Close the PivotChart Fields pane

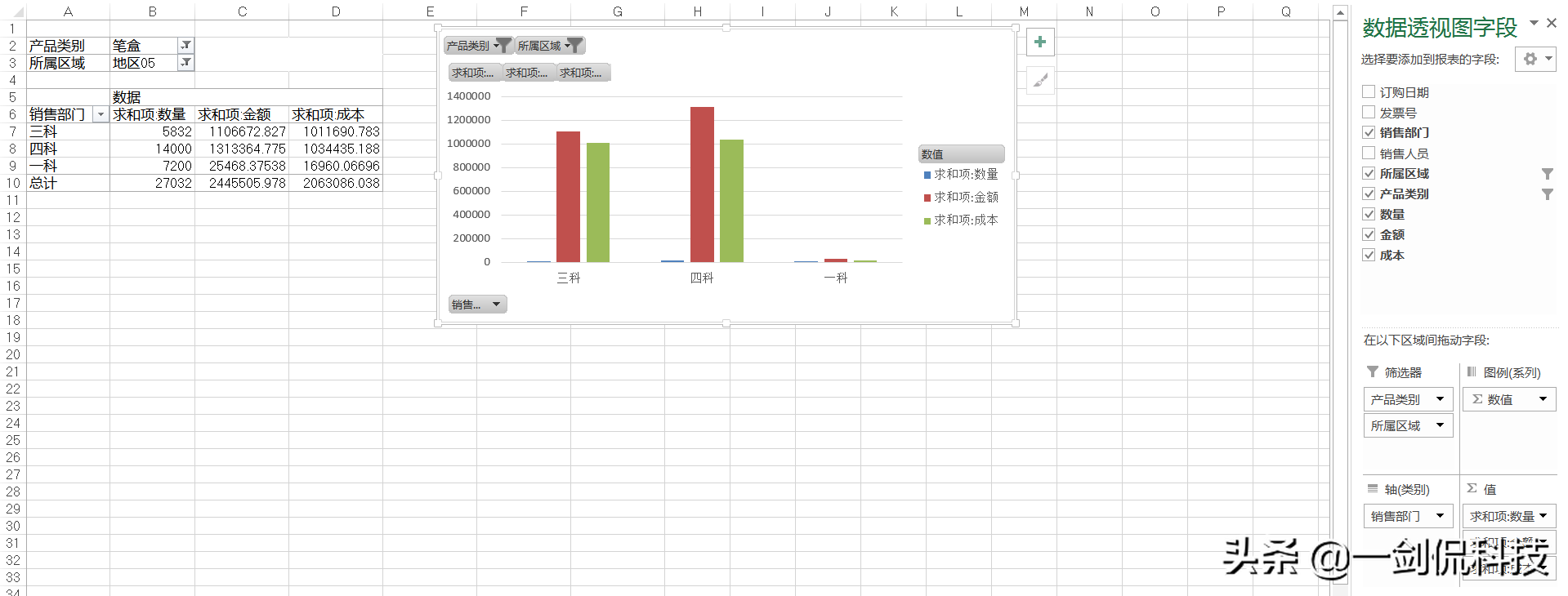[1552, 23]
